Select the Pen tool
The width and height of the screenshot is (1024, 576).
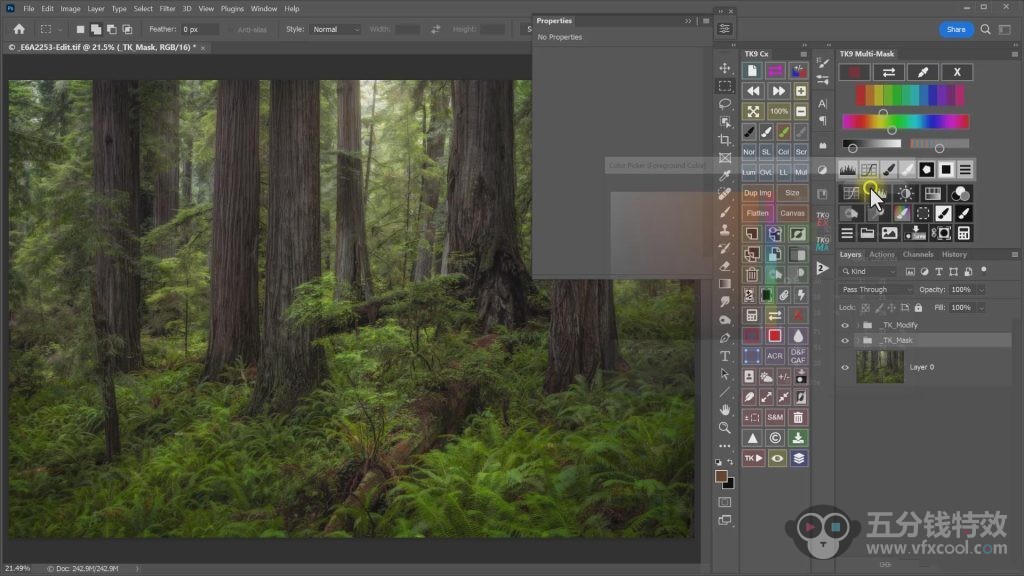point(725,338)
